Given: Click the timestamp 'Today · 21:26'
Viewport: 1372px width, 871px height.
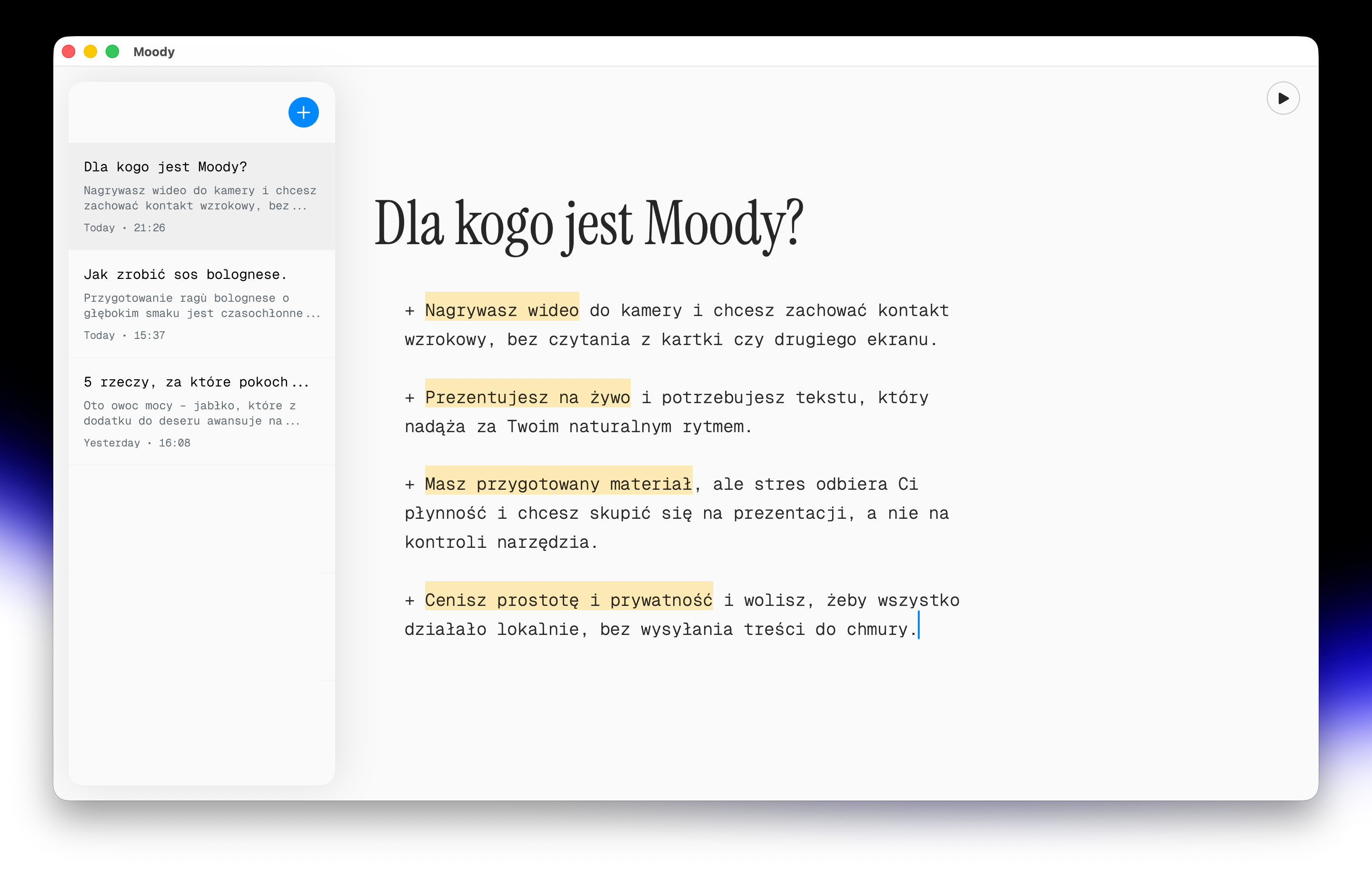Looking at the screenshot, I should pyautogui.click(x=124, y=228).
